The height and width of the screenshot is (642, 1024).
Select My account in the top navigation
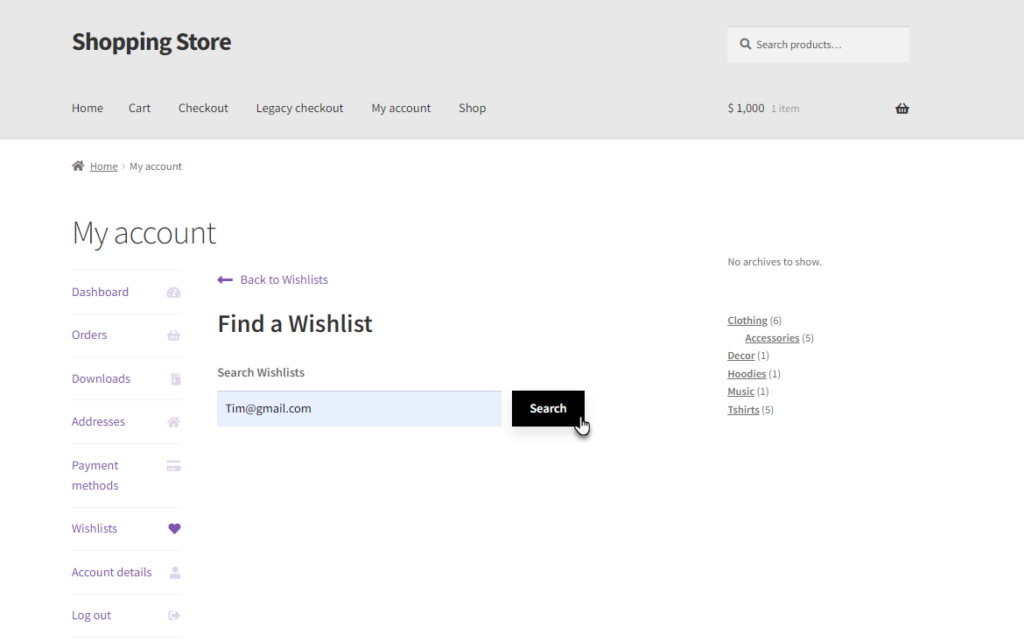pyautogui.click(x=401, y=108)
